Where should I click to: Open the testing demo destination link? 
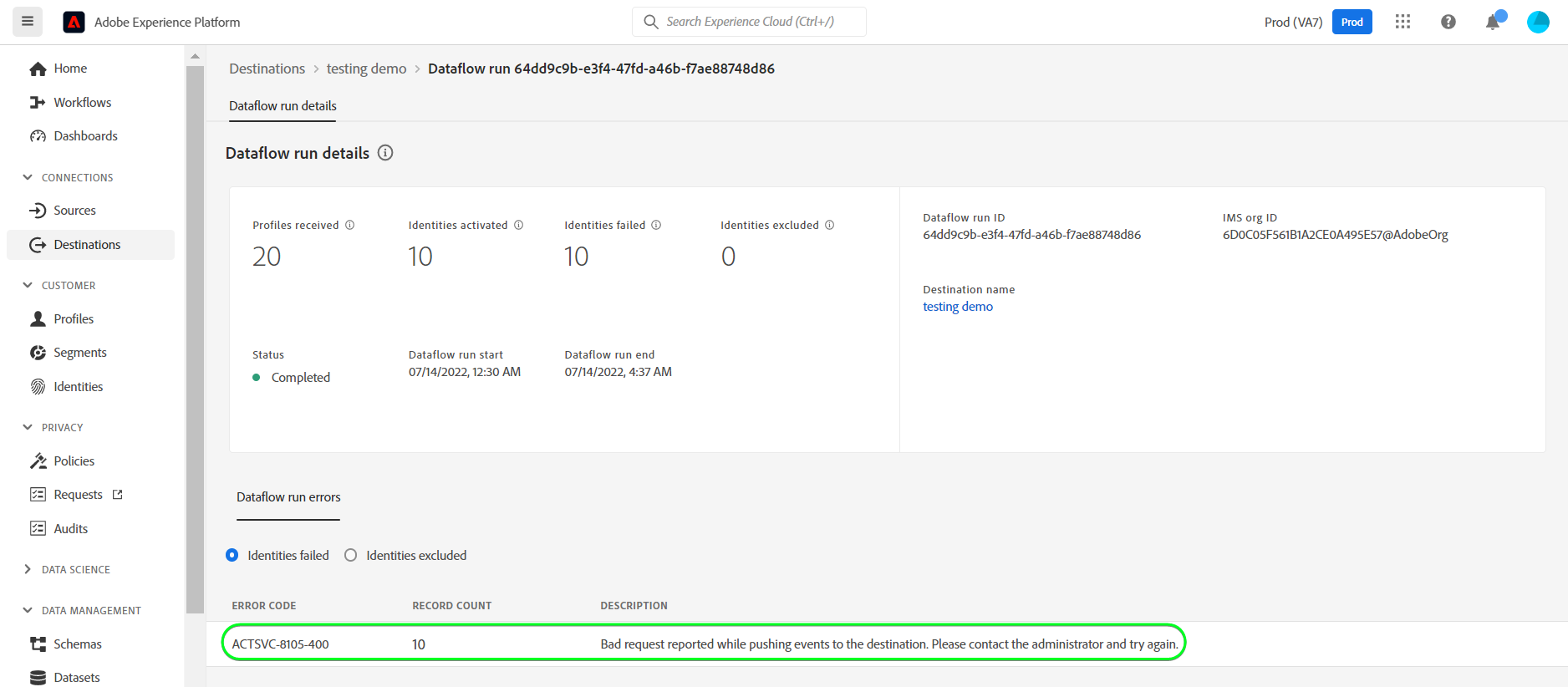[x=958, y=307]
